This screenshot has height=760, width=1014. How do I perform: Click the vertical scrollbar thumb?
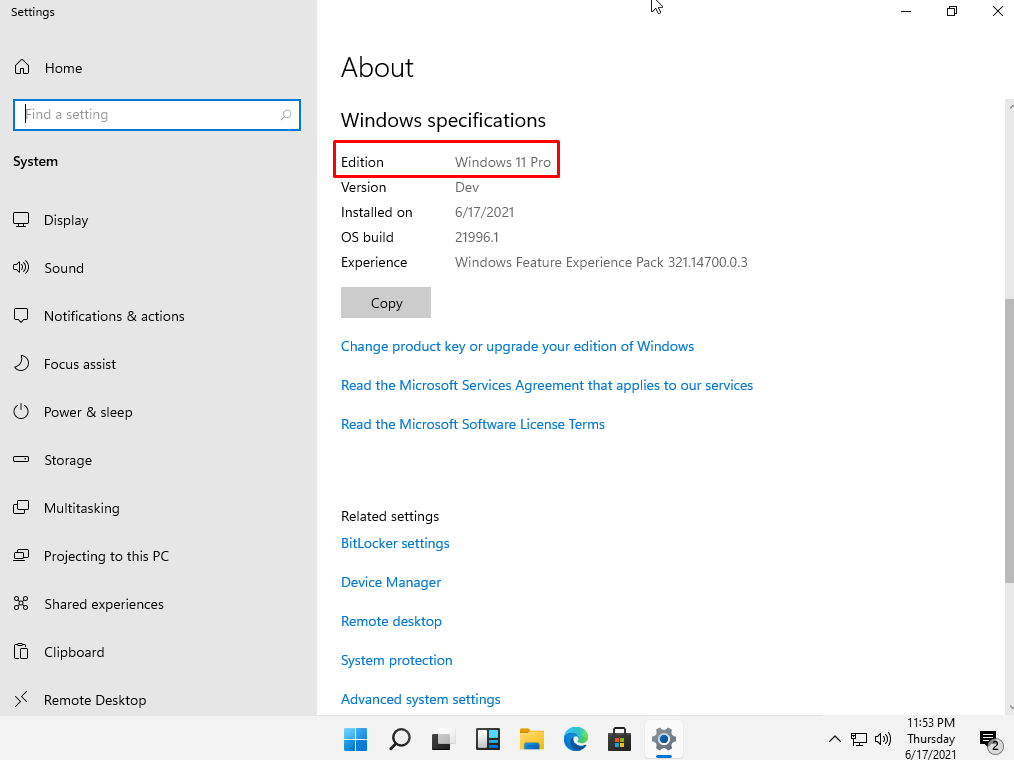pyautogui.click(x=1009, y=440)
